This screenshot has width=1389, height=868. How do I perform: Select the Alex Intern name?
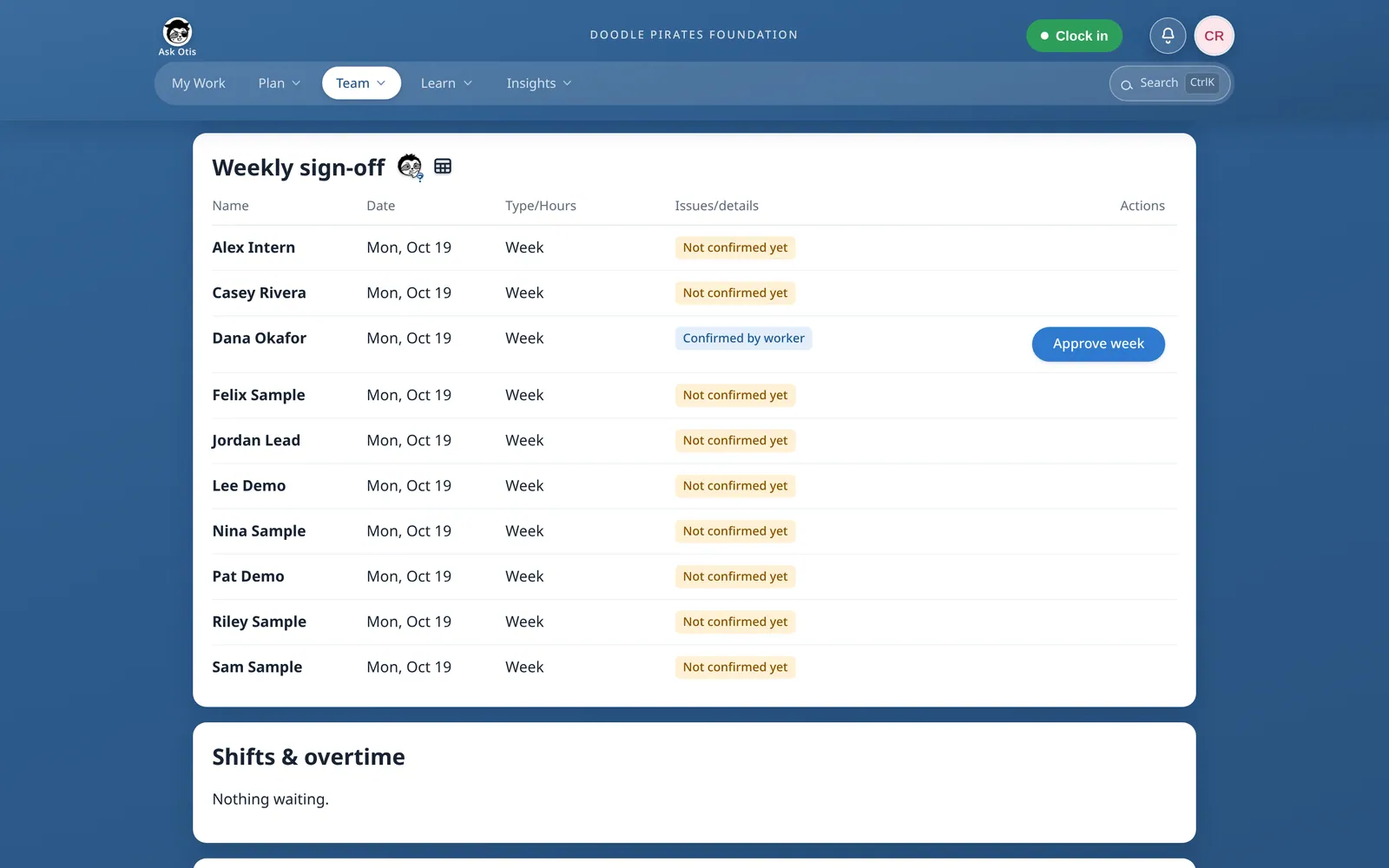[x=253, y=247]
